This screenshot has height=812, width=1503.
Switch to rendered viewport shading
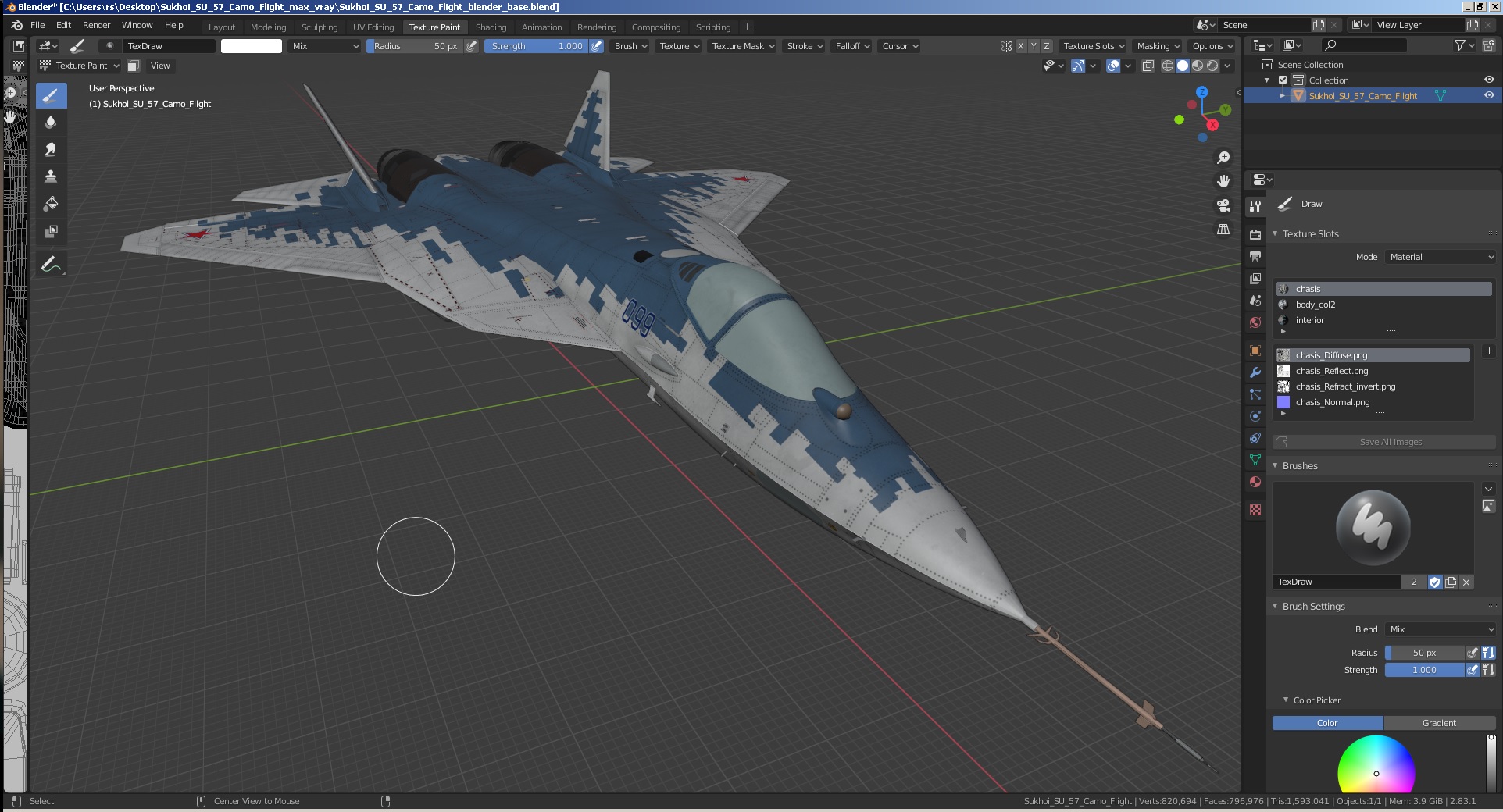click(x=1212, y=66)
